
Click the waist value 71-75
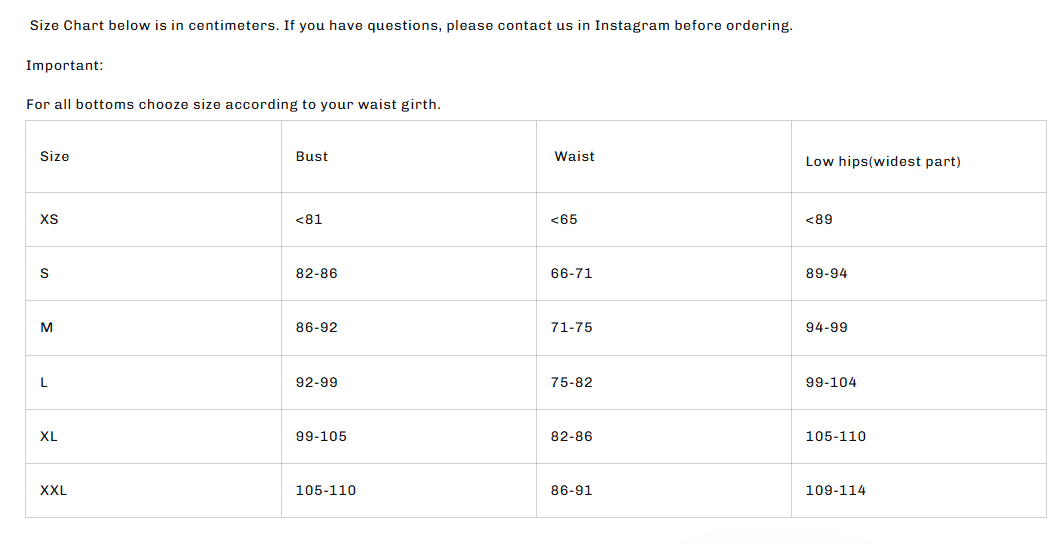571,328
